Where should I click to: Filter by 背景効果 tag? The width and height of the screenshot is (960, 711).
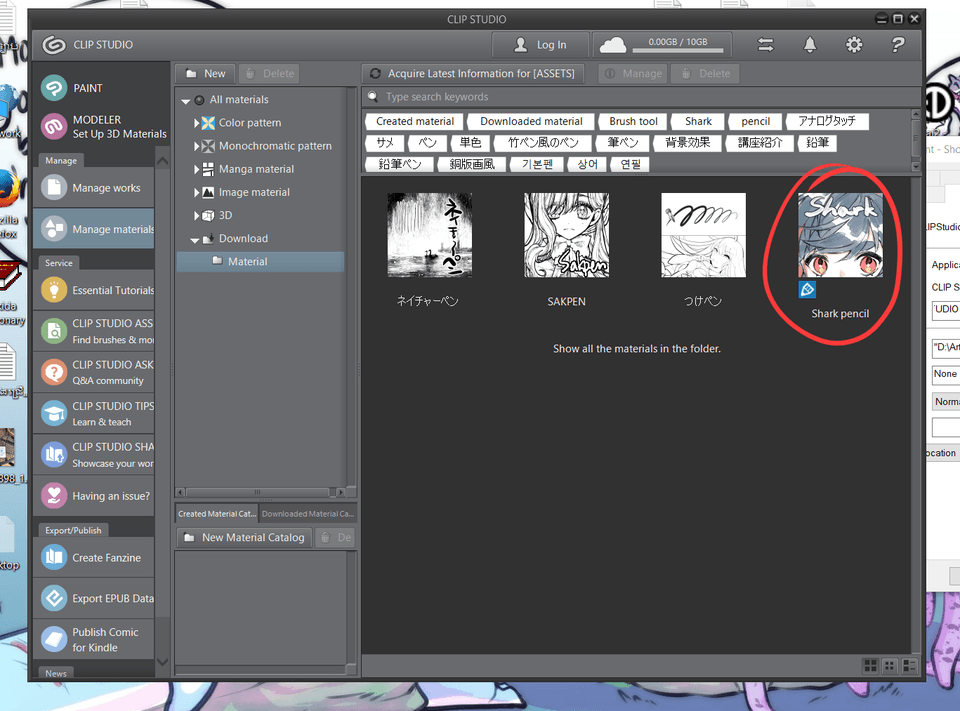687,143
